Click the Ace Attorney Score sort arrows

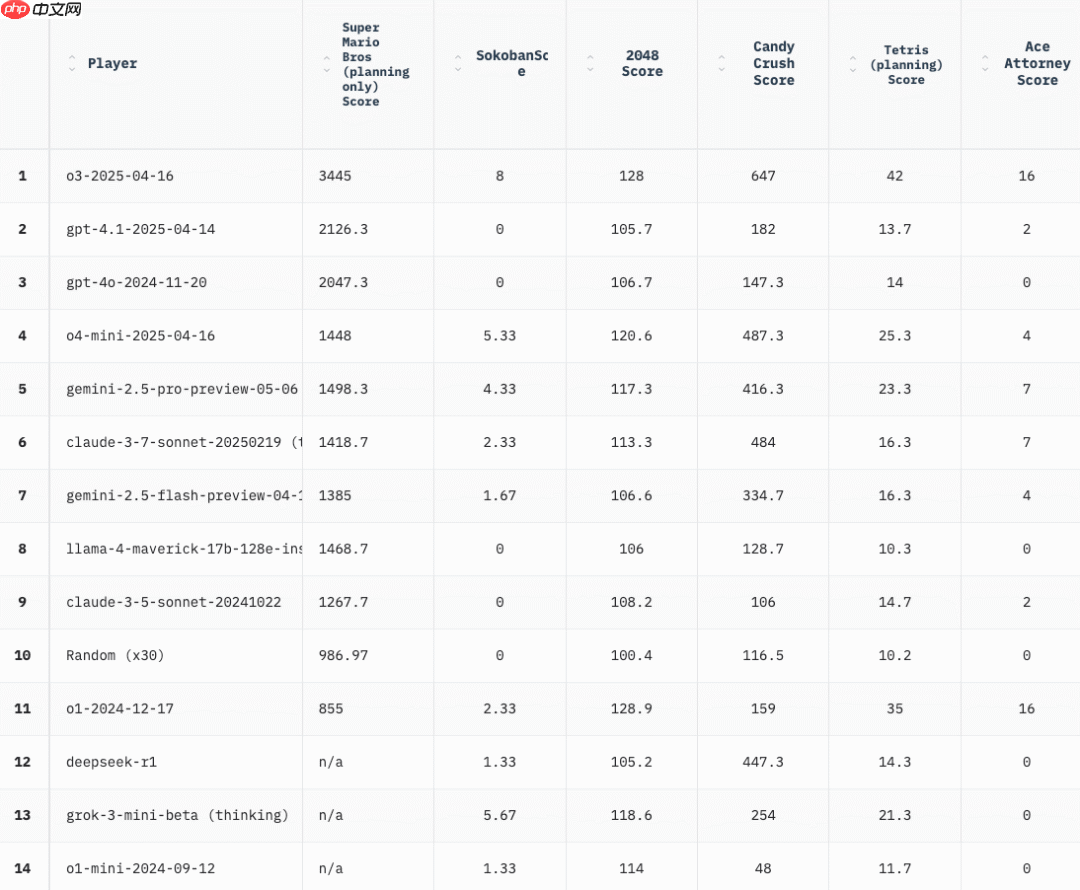[x=985, y=63]
